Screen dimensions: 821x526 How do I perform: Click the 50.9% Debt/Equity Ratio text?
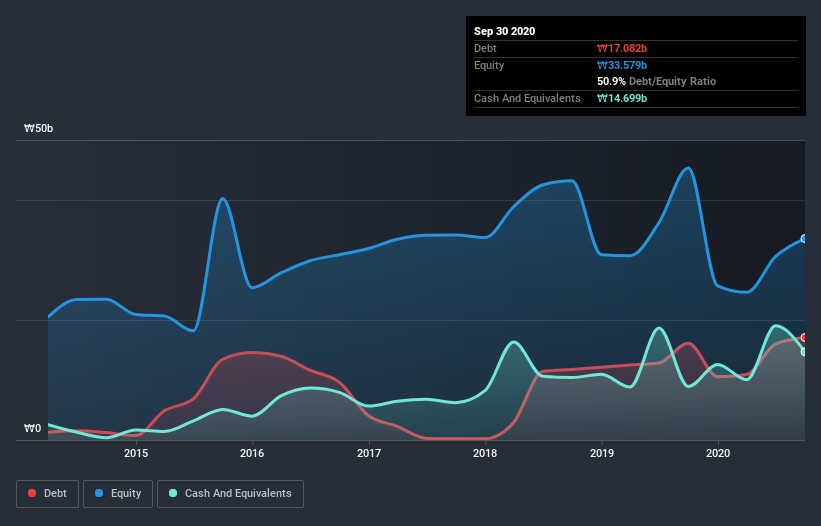coord(657,82)
